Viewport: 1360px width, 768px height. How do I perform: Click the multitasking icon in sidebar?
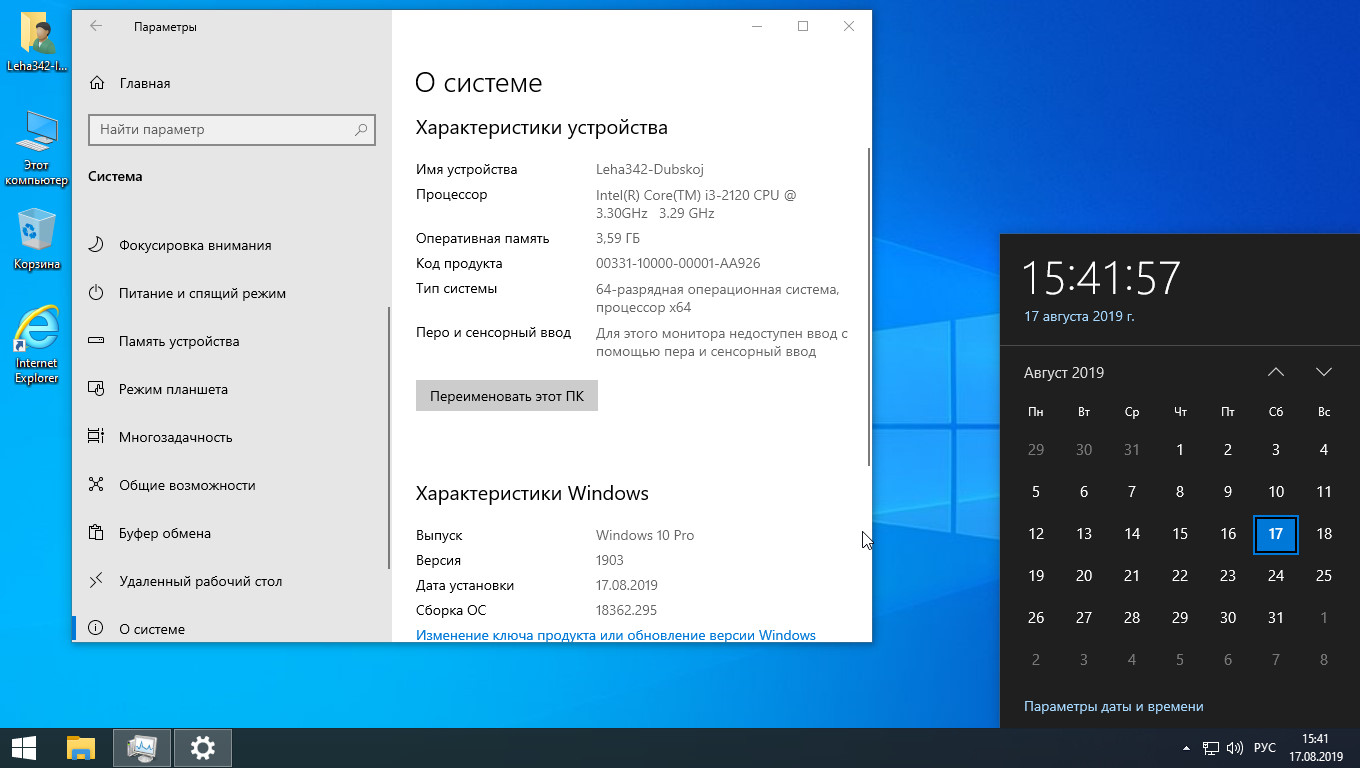(96, 437)
